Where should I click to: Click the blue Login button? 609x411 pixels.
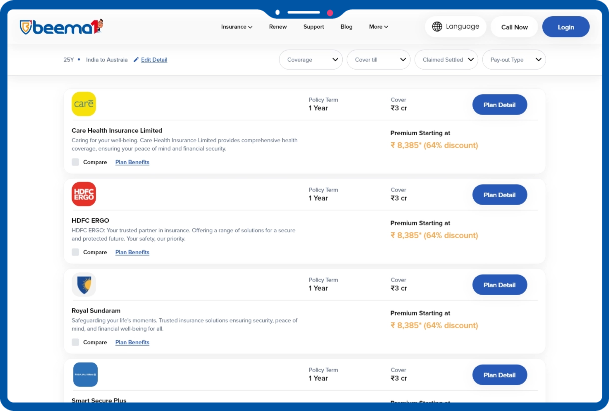point(565,27)
